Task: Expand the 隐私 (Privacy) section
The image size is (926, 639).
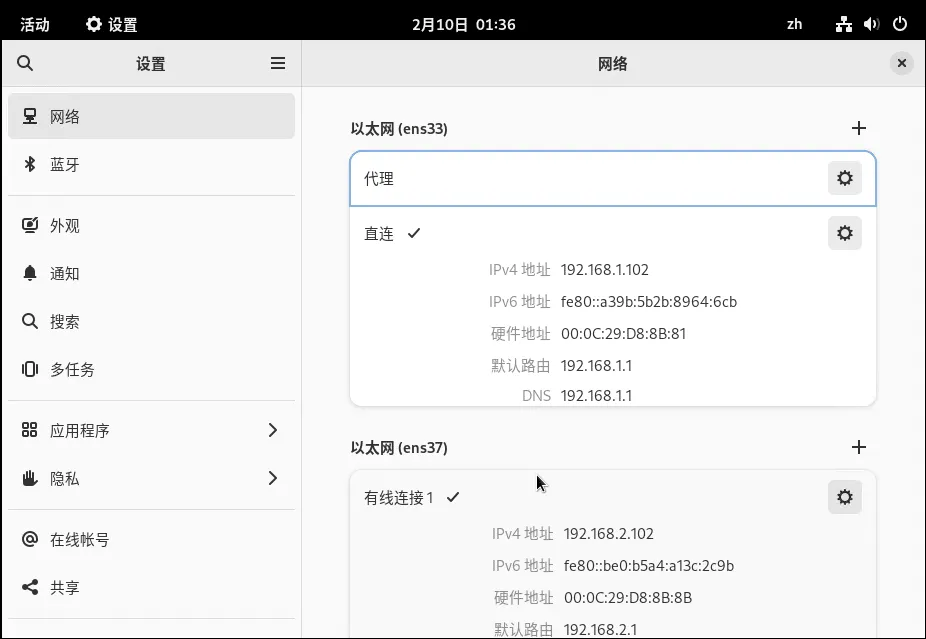Action: [150, 479]
